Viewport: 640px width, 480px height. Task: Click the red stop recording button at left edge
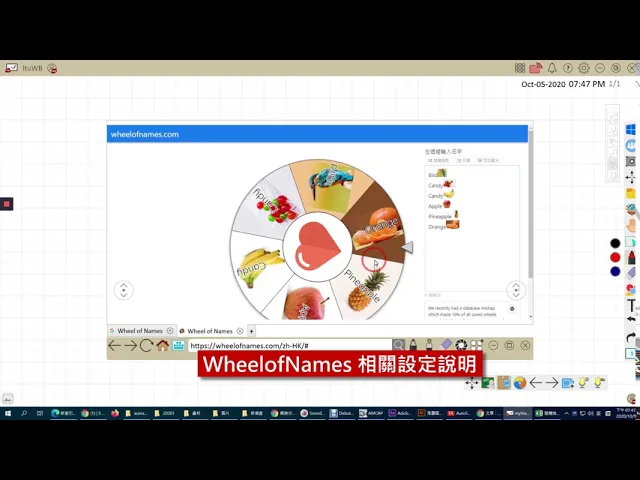pyautogui.click(x=7, y=204)
